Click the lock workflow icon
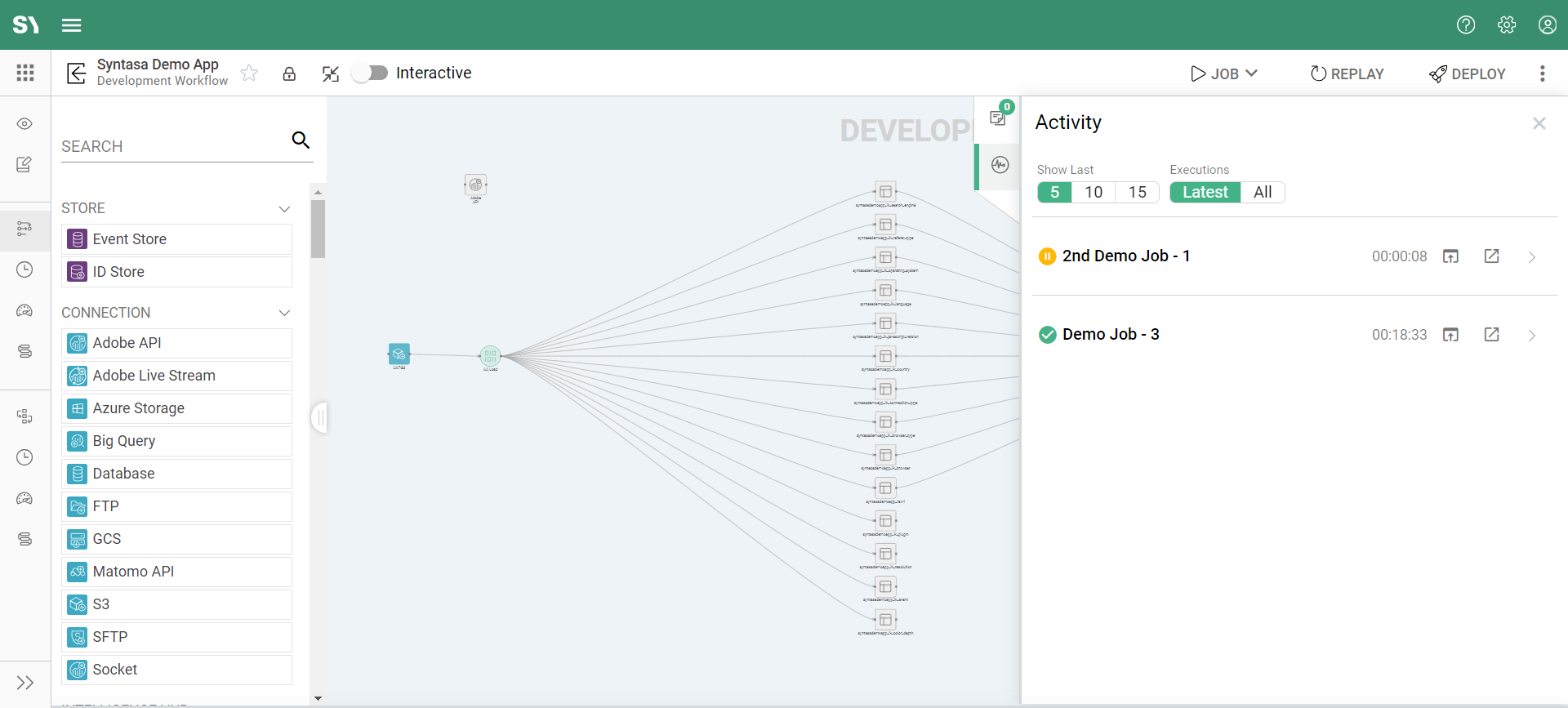The height and width of the screenshot is (708, 1568). click(x=289, y=73)
